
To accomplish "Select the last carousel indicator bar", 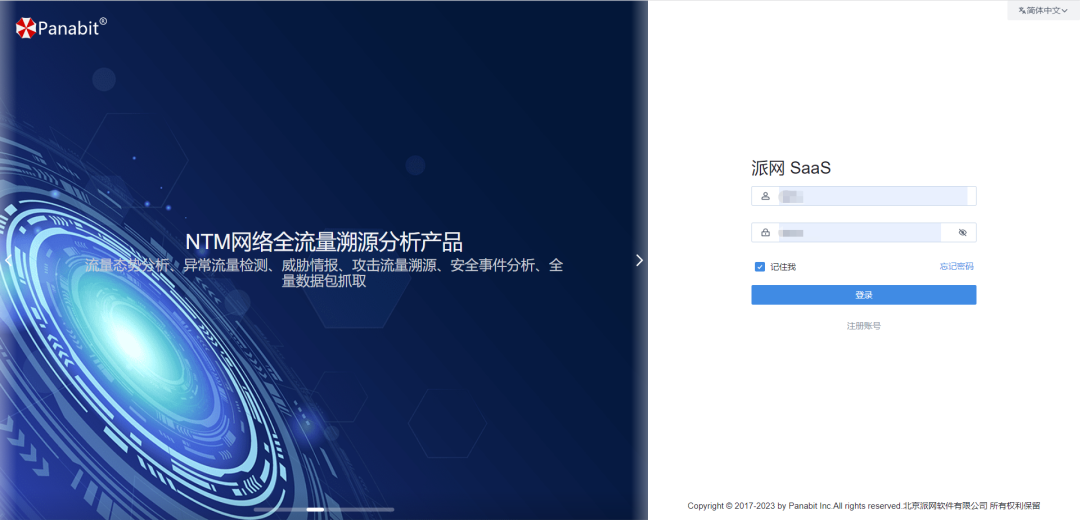I will [x=385, y=510].
